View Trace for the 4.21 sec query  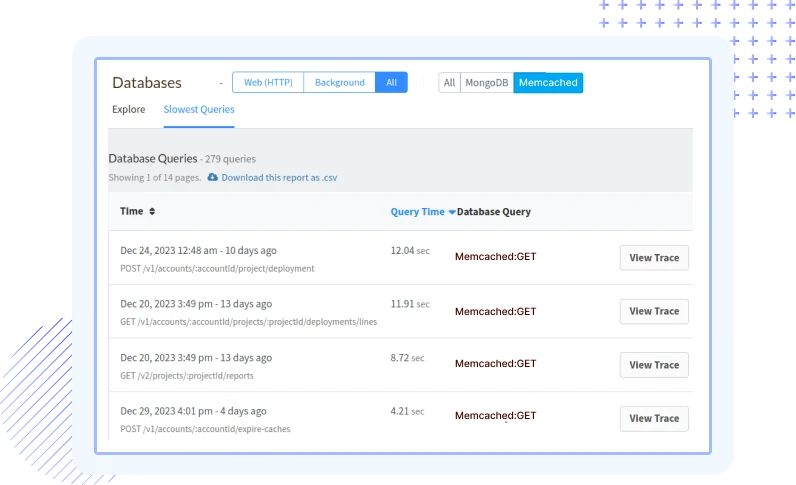653,418
